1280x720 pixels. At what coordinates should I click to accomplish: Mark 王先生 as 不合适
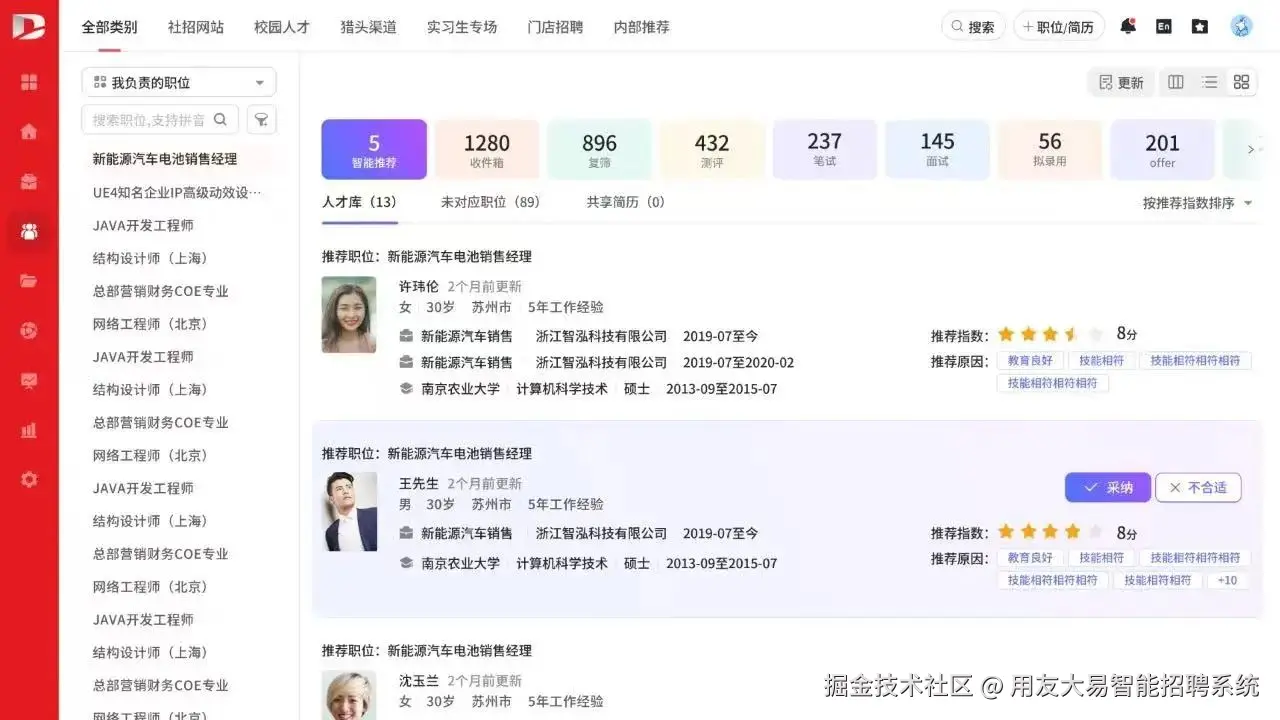pos(1198,488)
